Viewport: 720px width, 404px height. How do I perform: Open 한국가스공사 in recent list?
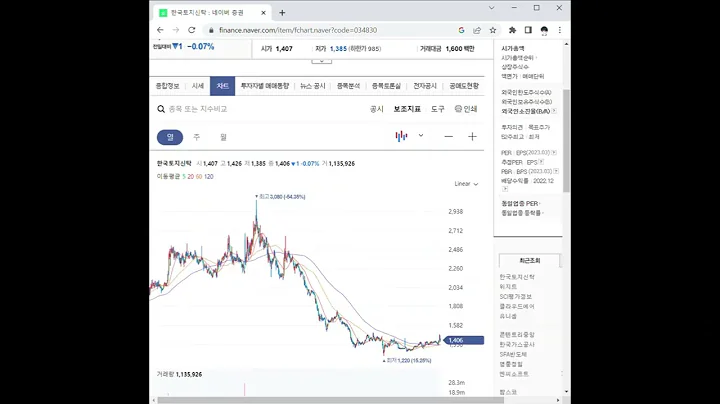click(x=517, y=344)
